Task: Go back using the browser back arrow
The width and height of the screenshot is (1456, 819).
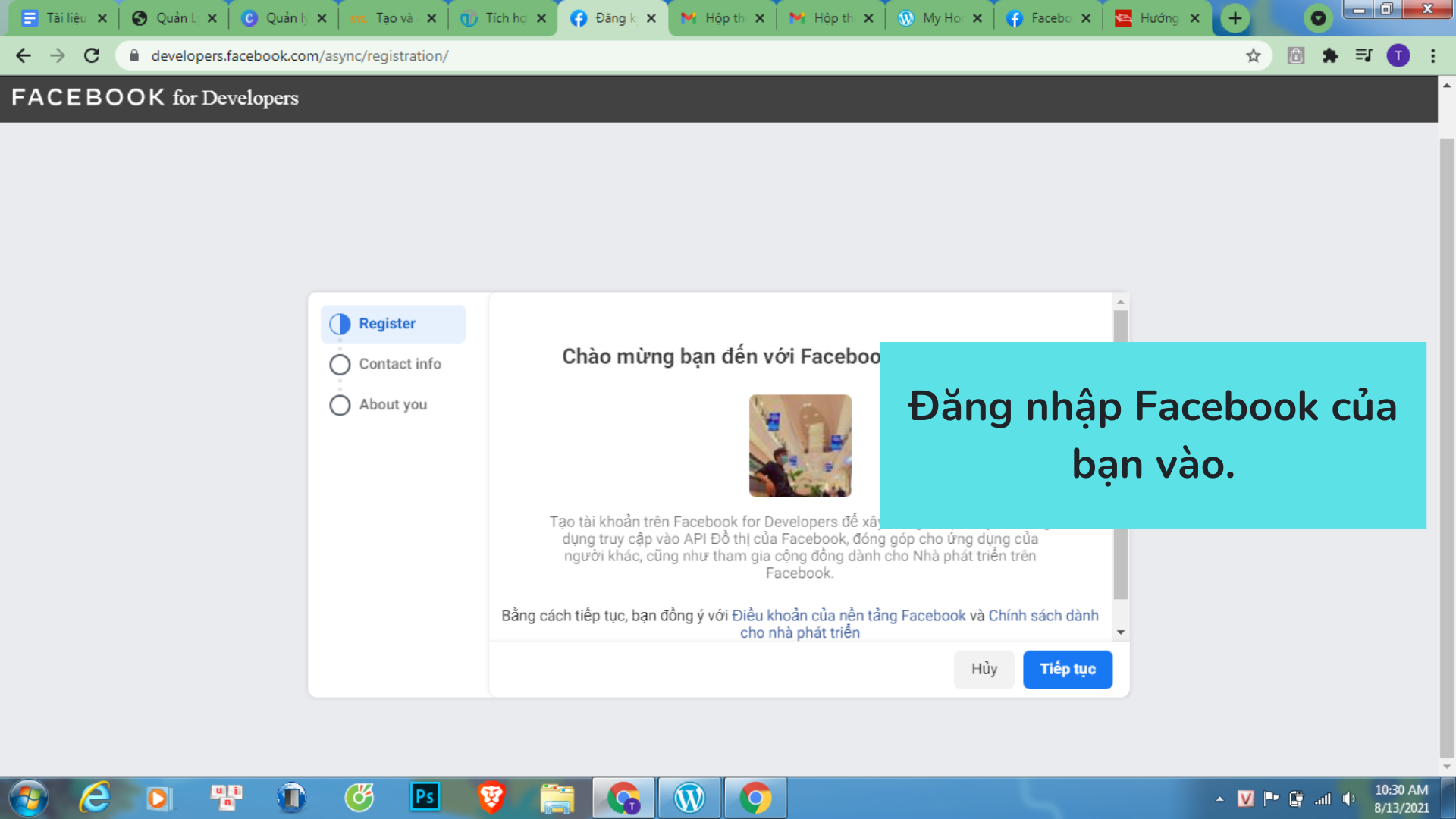Action: pyautogui.click(x=24, y=55)
